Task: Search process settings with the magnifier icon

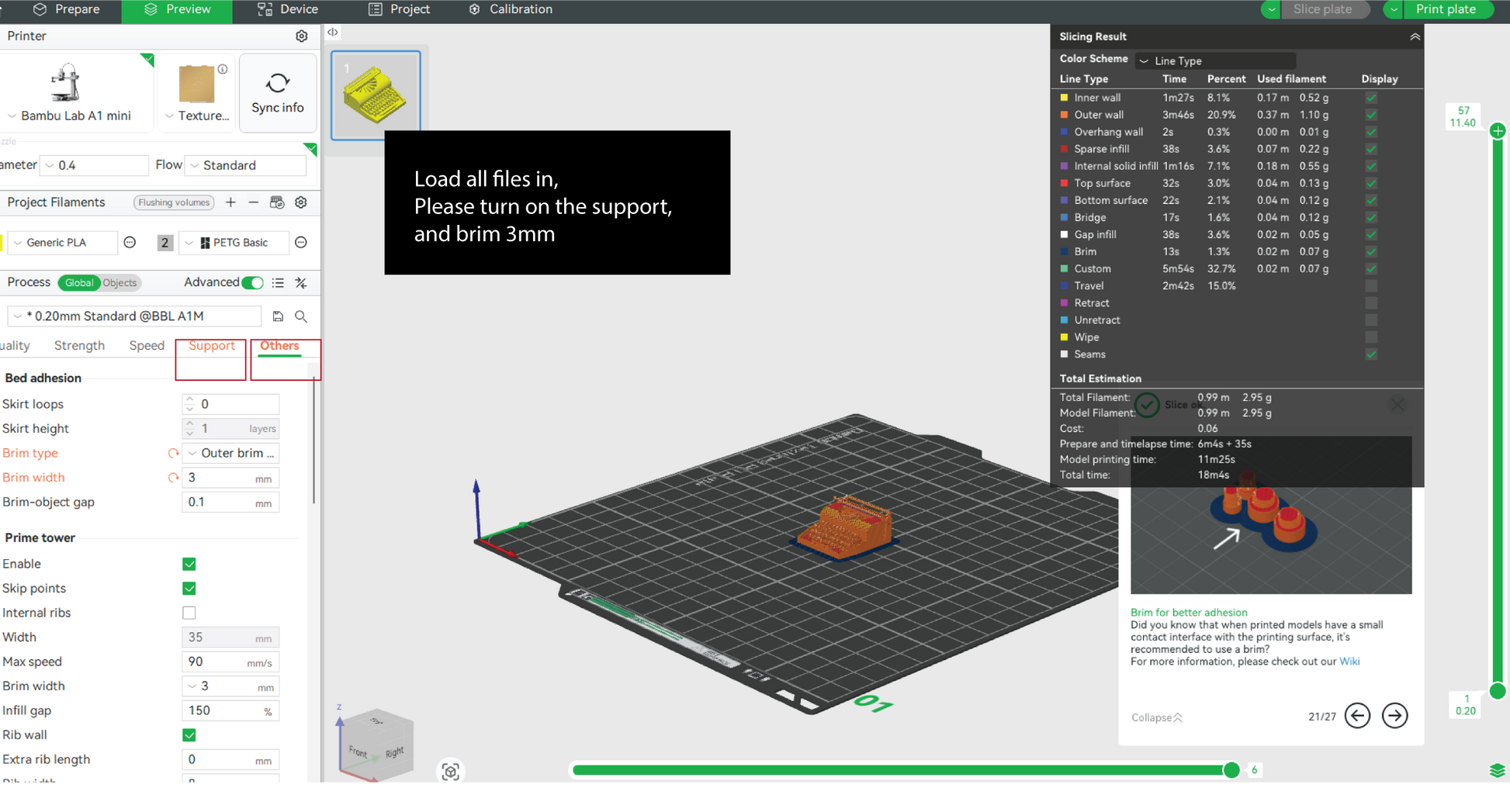Action: 301,316
